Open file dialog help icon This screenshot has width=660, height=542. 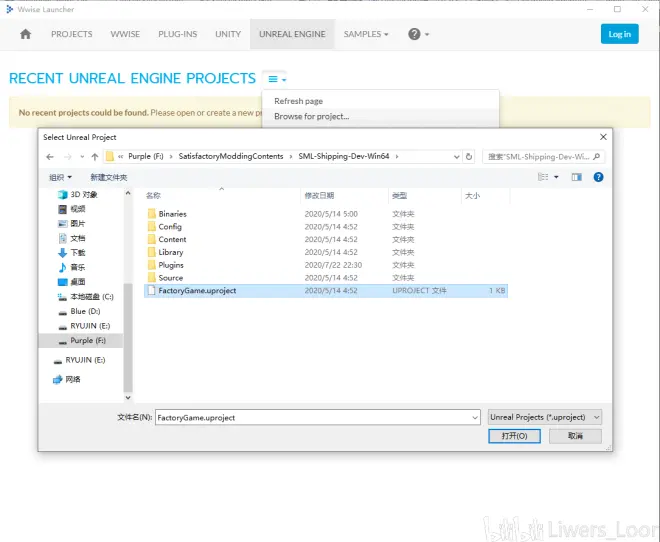[x=598, y=177]
